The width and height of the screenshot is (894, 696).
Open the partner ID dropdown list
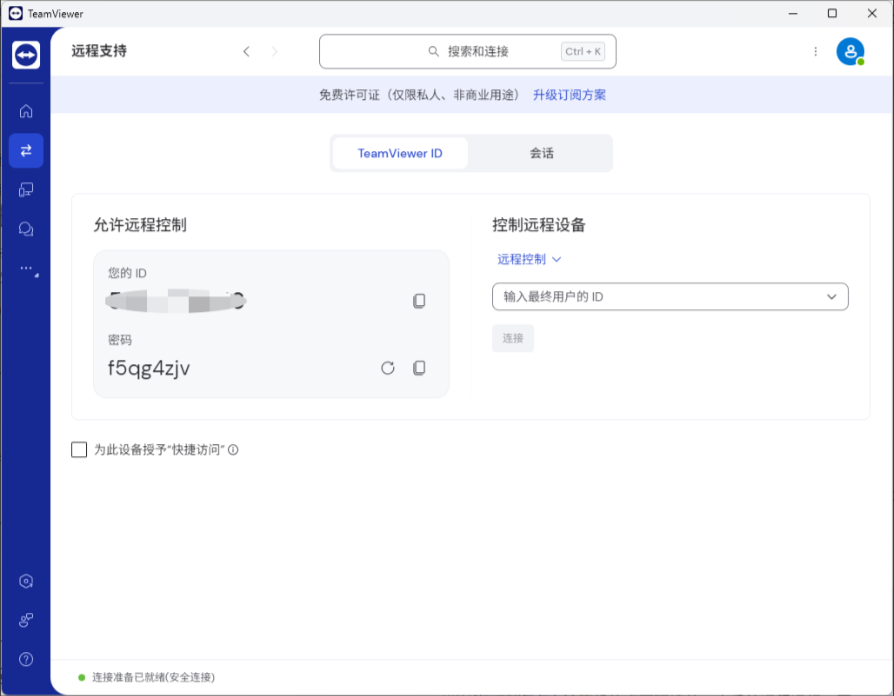(x=831, y=296)
